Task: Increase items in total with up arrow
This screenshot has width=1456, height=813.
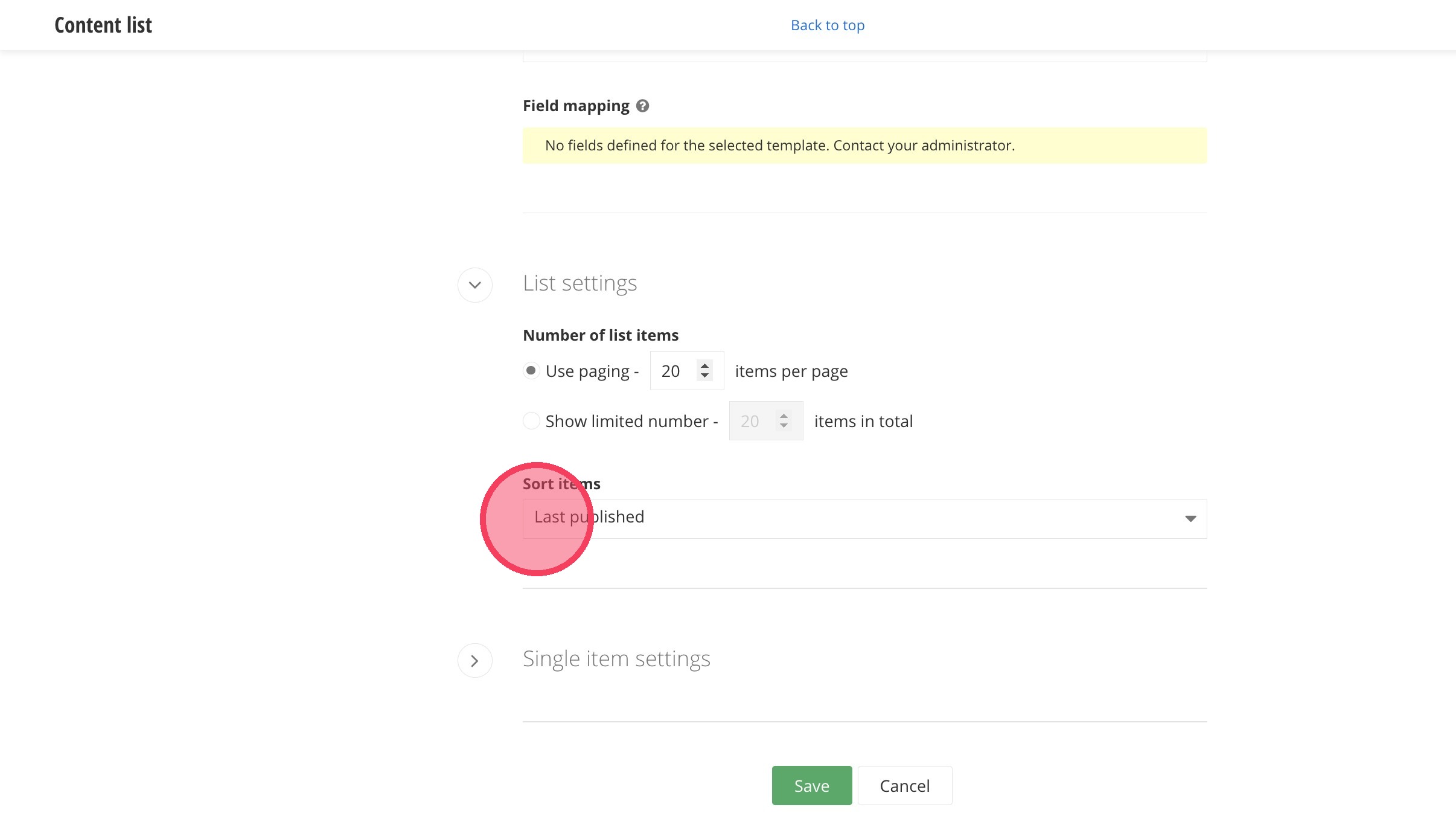Action: point(784,416)
